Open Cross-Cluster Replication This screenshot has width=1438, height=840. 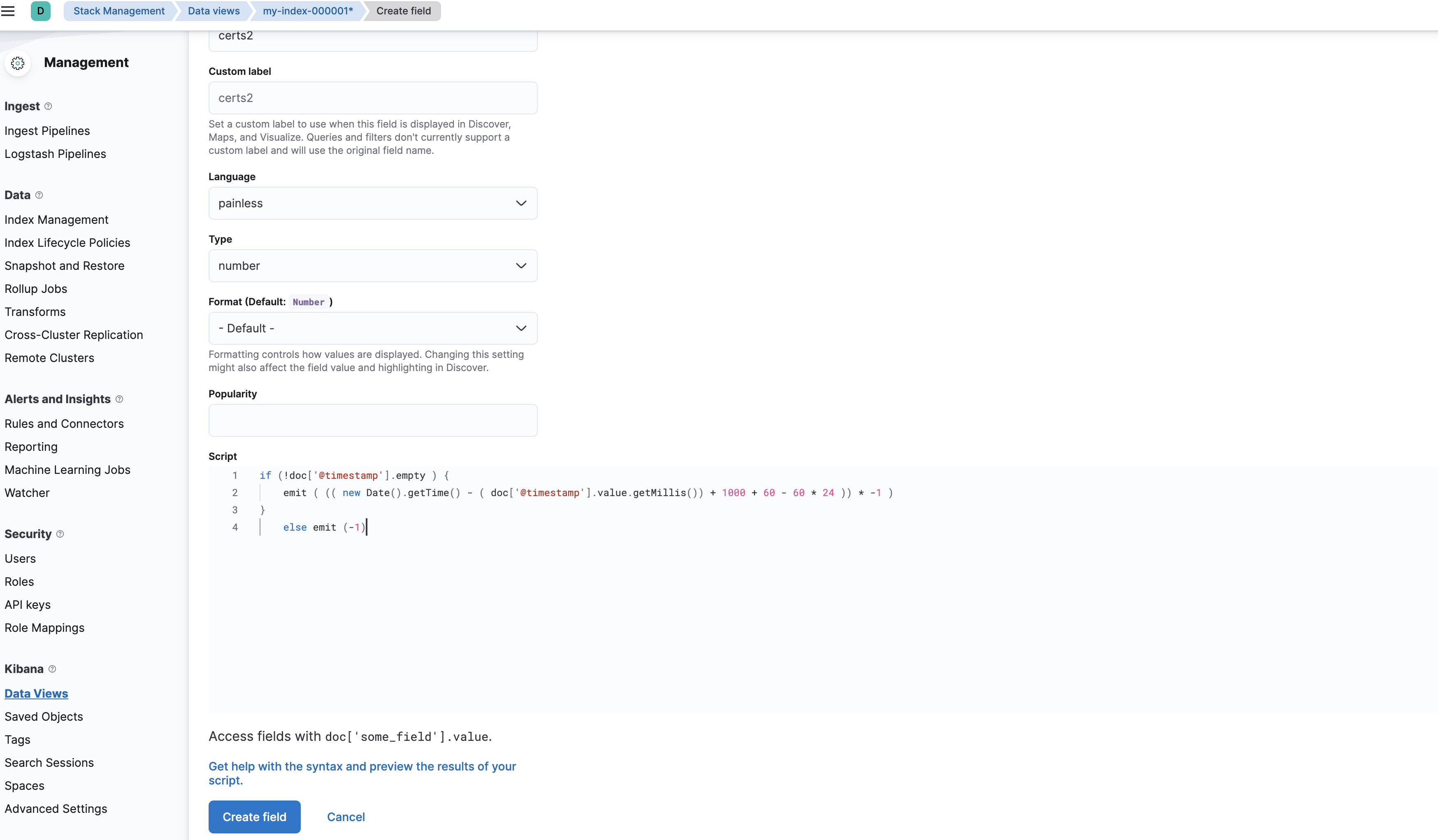pos(74,335)
